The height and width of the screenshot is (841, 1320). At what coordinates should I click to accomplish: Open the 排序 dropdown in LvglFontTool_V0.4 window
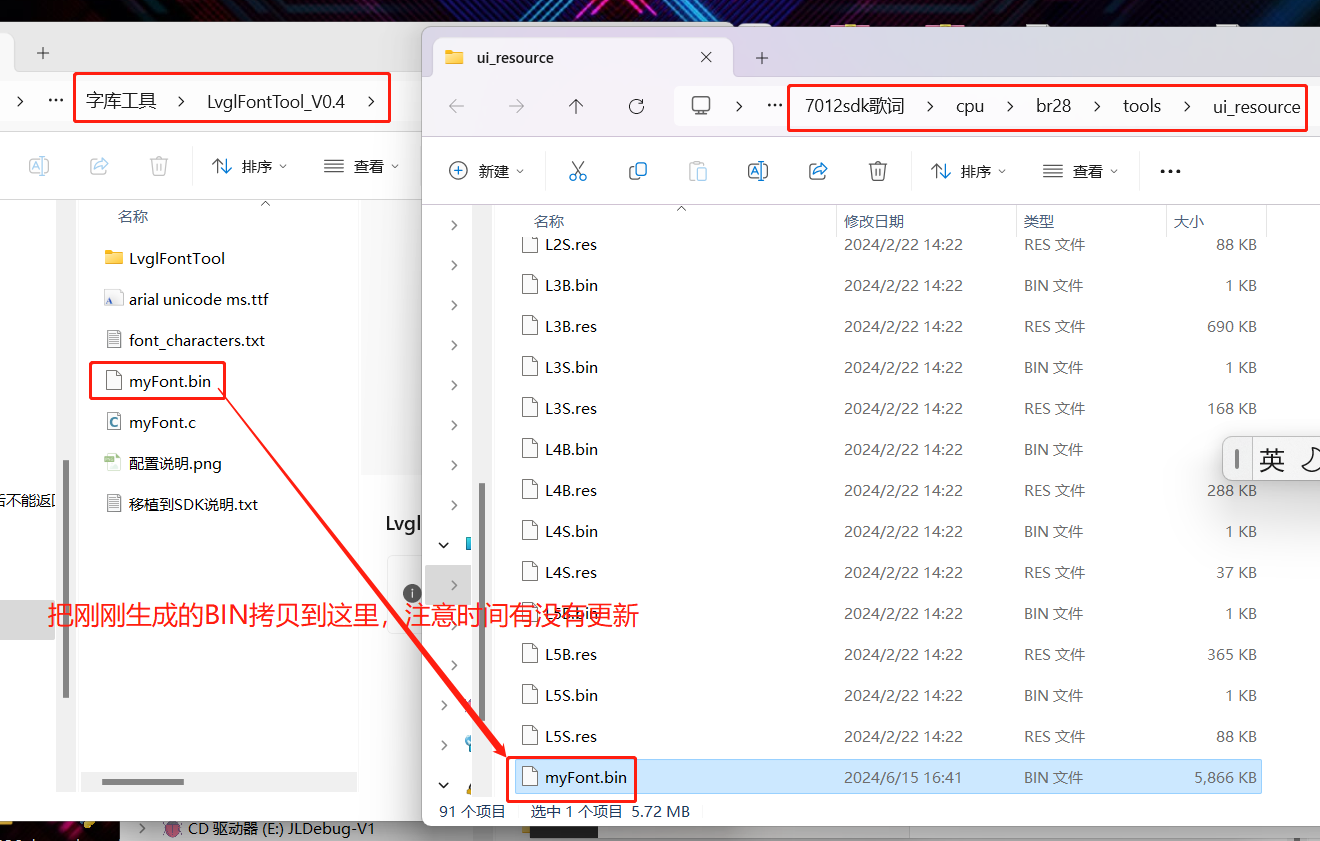250,166
